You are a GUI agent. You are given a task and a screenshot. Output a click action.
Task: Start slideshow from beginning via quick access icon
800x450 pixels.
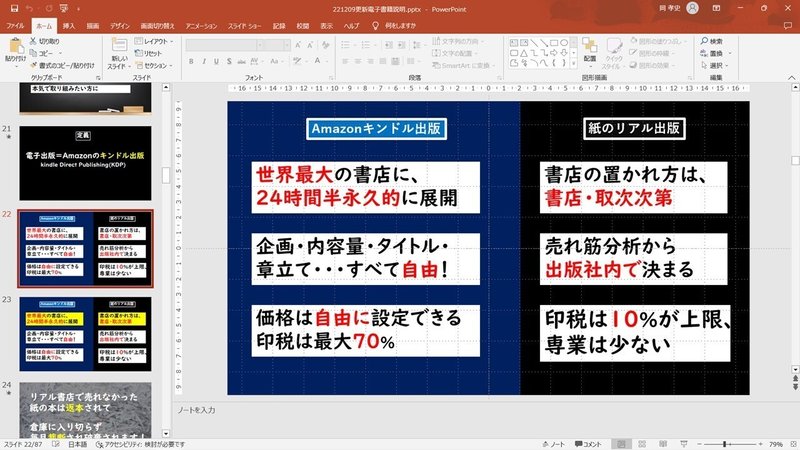pyautogui.click(x=64, y=9)
